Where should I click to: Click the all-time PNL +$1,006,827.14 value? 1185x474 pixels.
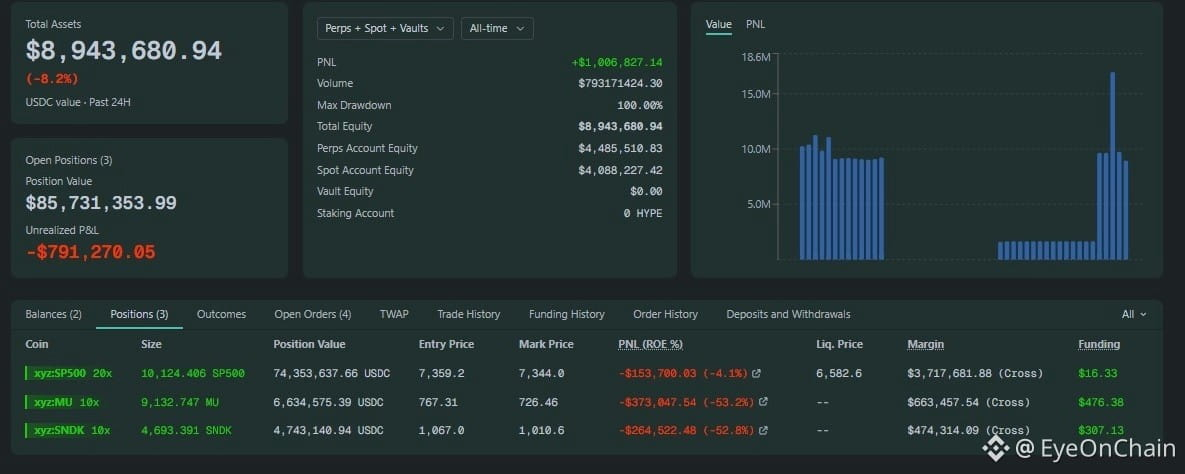tap(617, 62)
